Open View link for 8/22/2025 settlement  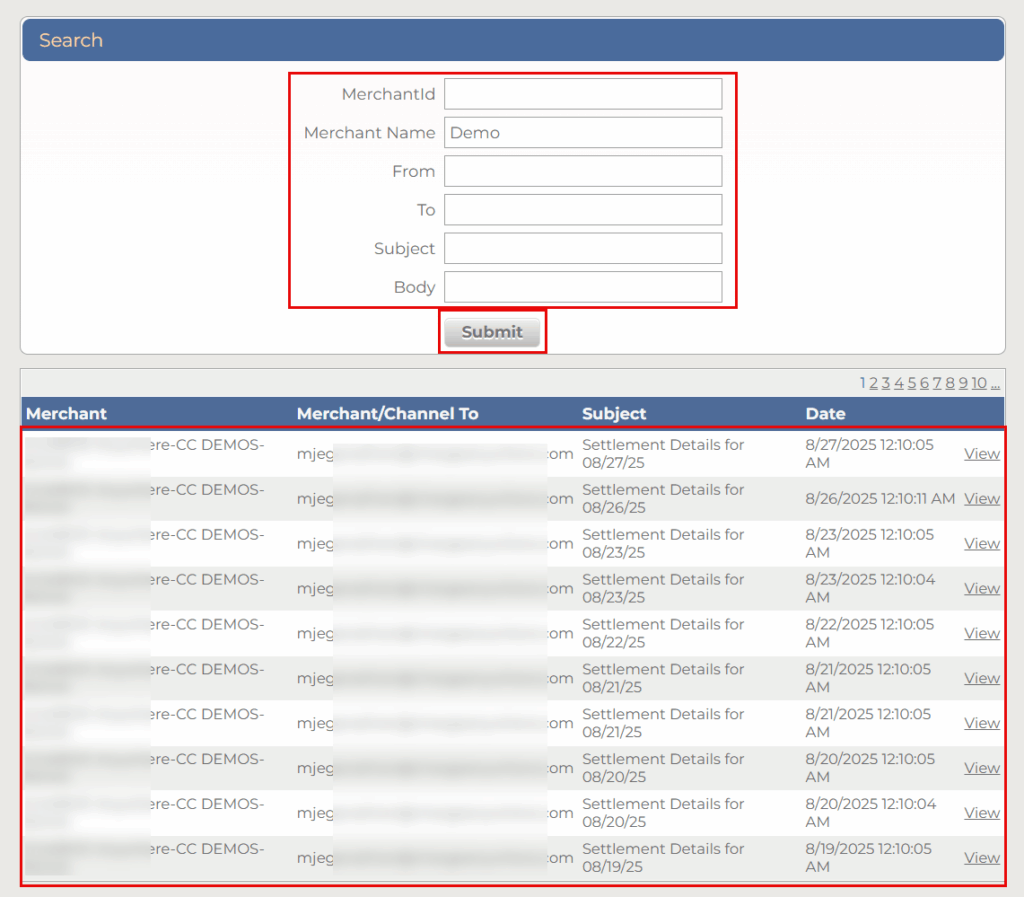(x=981, y=634)
